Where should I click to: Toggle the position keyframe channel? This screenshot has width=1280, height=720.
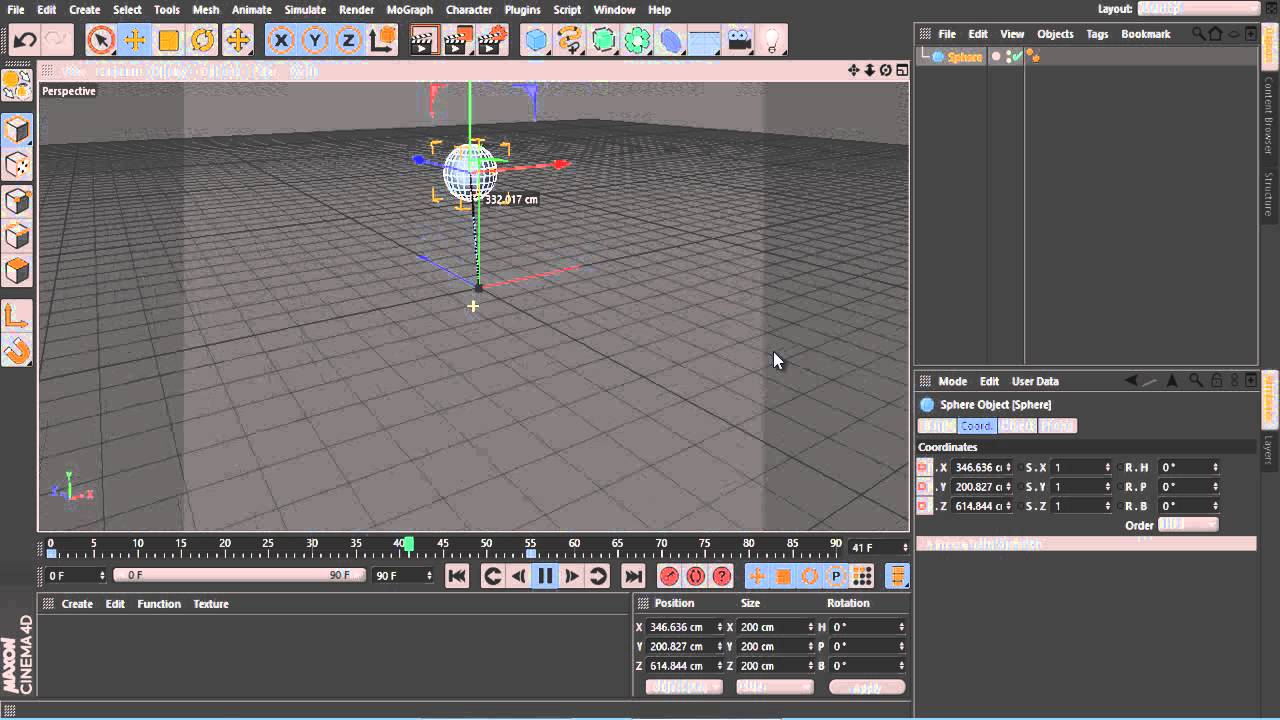point(757,576)
